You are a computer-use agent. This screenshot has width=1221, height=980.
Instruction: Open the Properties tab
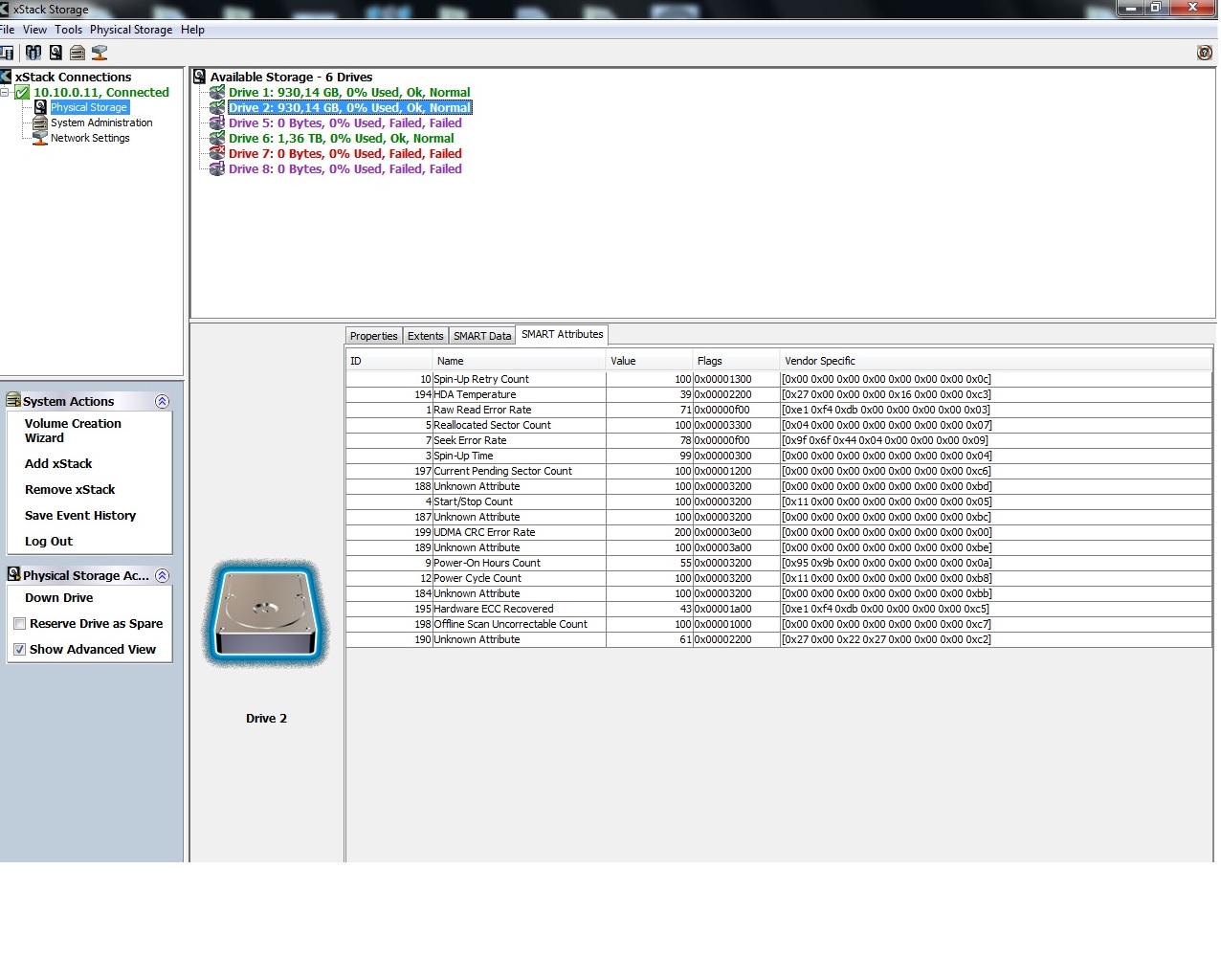pyautogui.click(x=373, y=336)
